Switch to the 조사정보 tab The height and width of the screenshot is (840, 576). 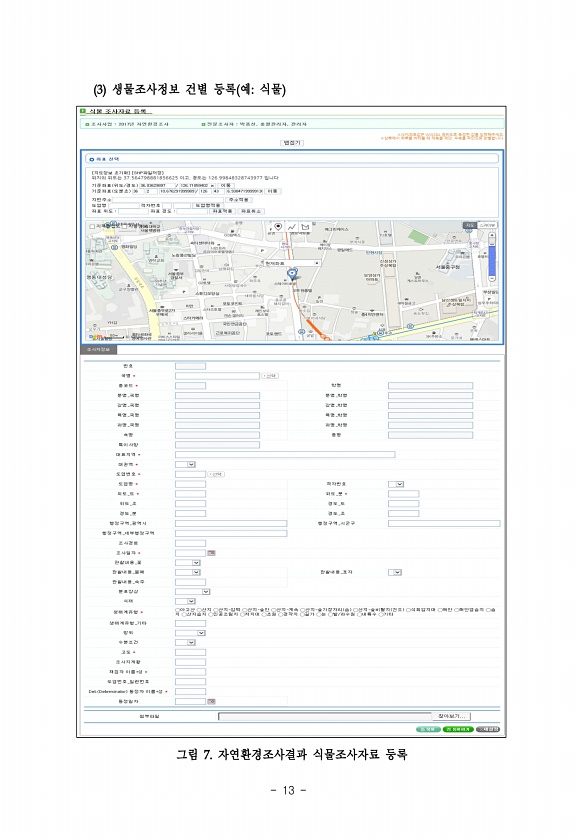pos(99,349)
